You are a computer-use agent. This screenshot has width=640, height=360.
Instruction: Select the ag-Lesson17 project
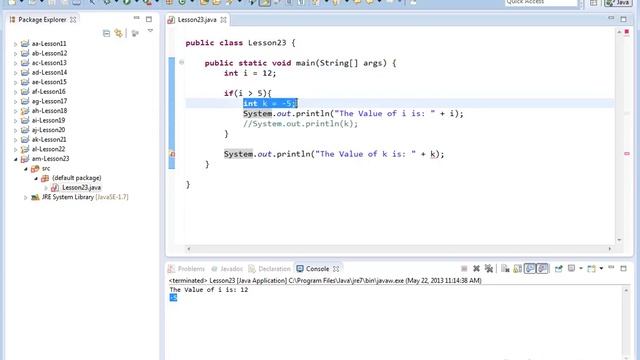49,101
